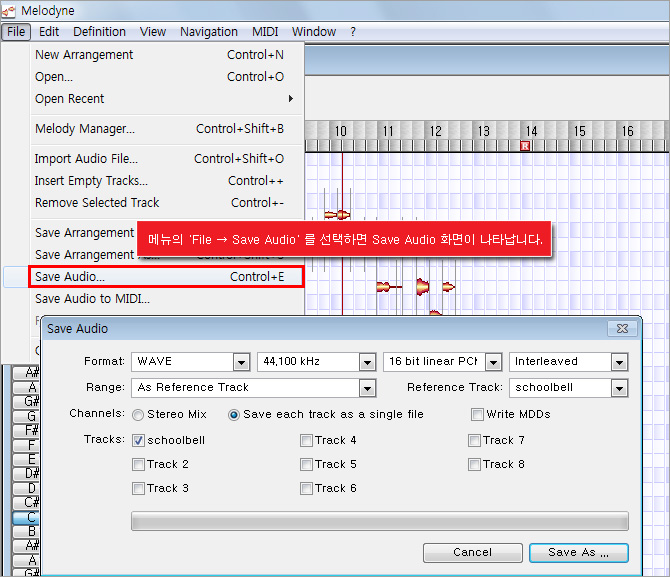The height and width of the screenshot is (577, 670).
Task: Click the B piano key
Action: tap(26, 531)
